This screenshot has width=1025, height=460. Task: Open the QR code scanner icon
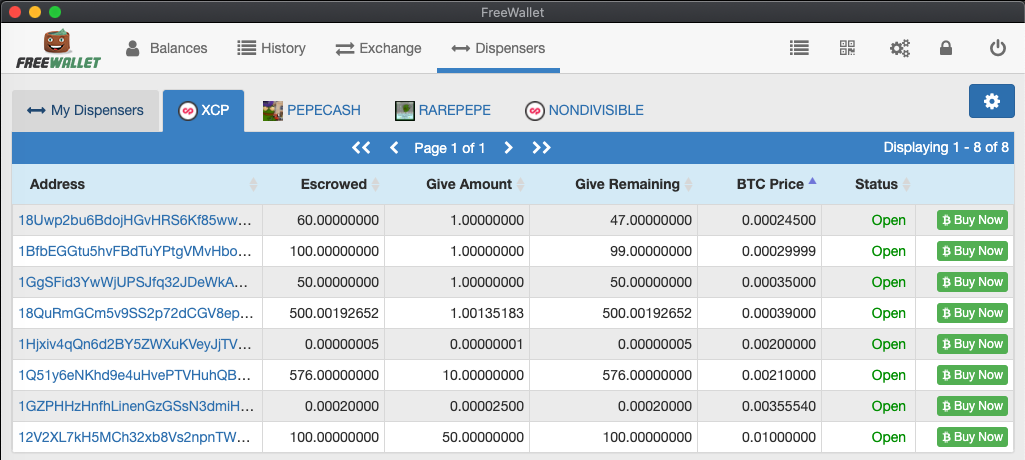(x=847, y=48)
